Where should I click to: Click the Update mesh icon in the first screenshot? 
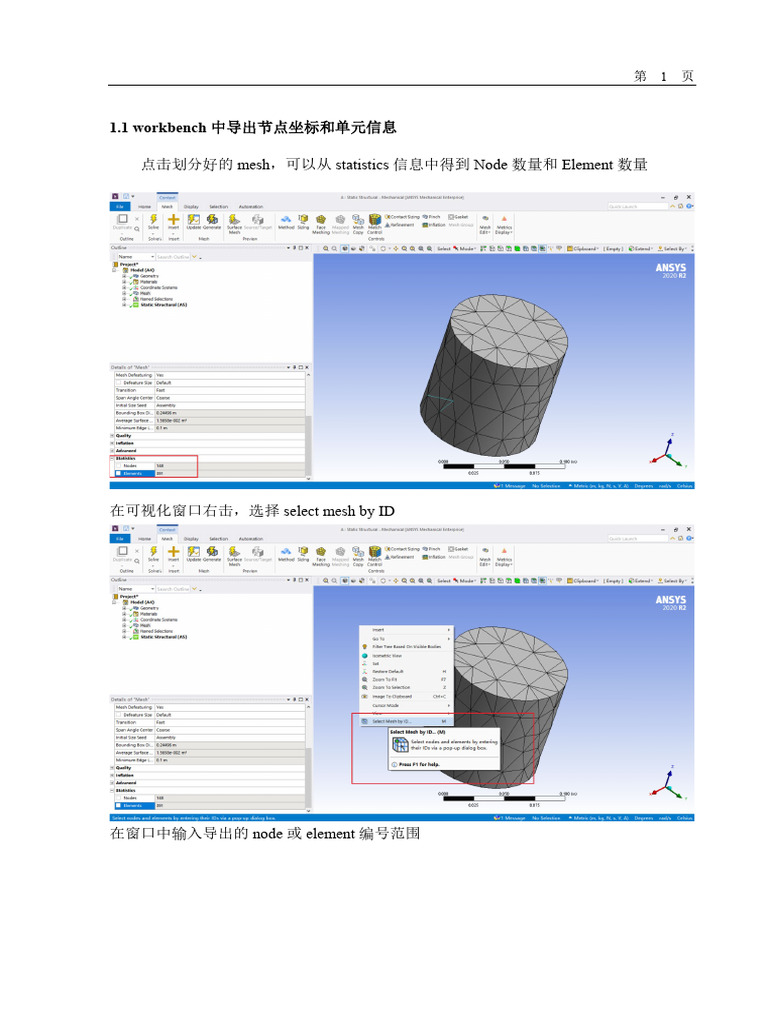pos(194,221)
